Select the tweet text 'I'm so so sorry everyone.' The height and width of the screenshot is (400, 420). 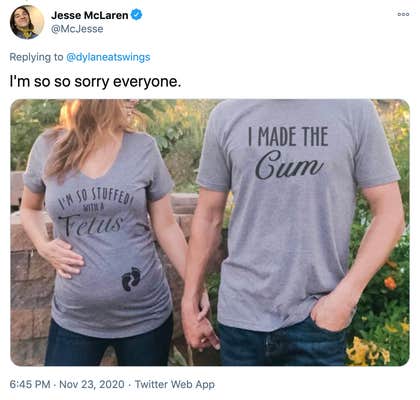click(95, 81)
